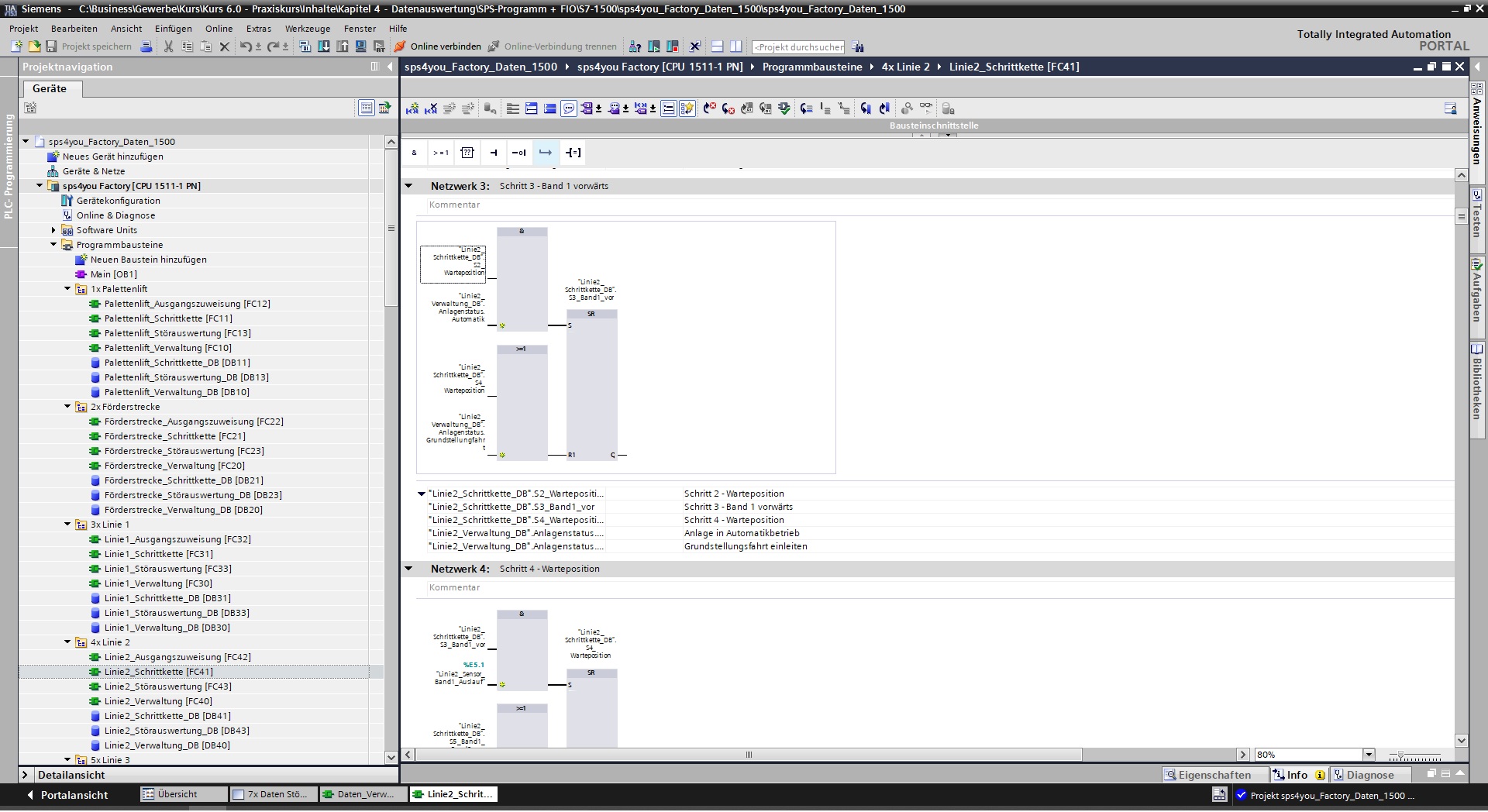Create a new project via toolbar icon
Image resolution: width=1488 pixels, height=812 pixels.
point(16,46)
